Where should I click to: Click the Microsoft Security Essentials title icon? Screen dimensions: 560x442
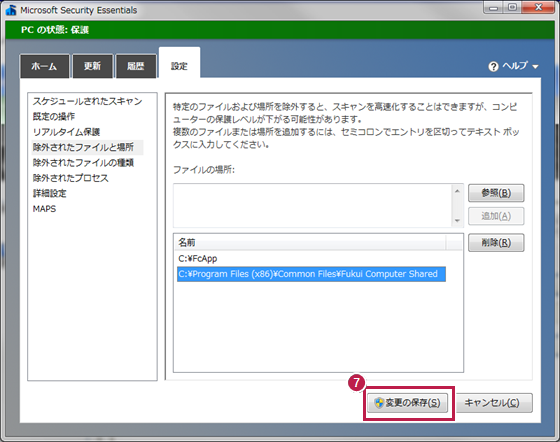(11, 10)
